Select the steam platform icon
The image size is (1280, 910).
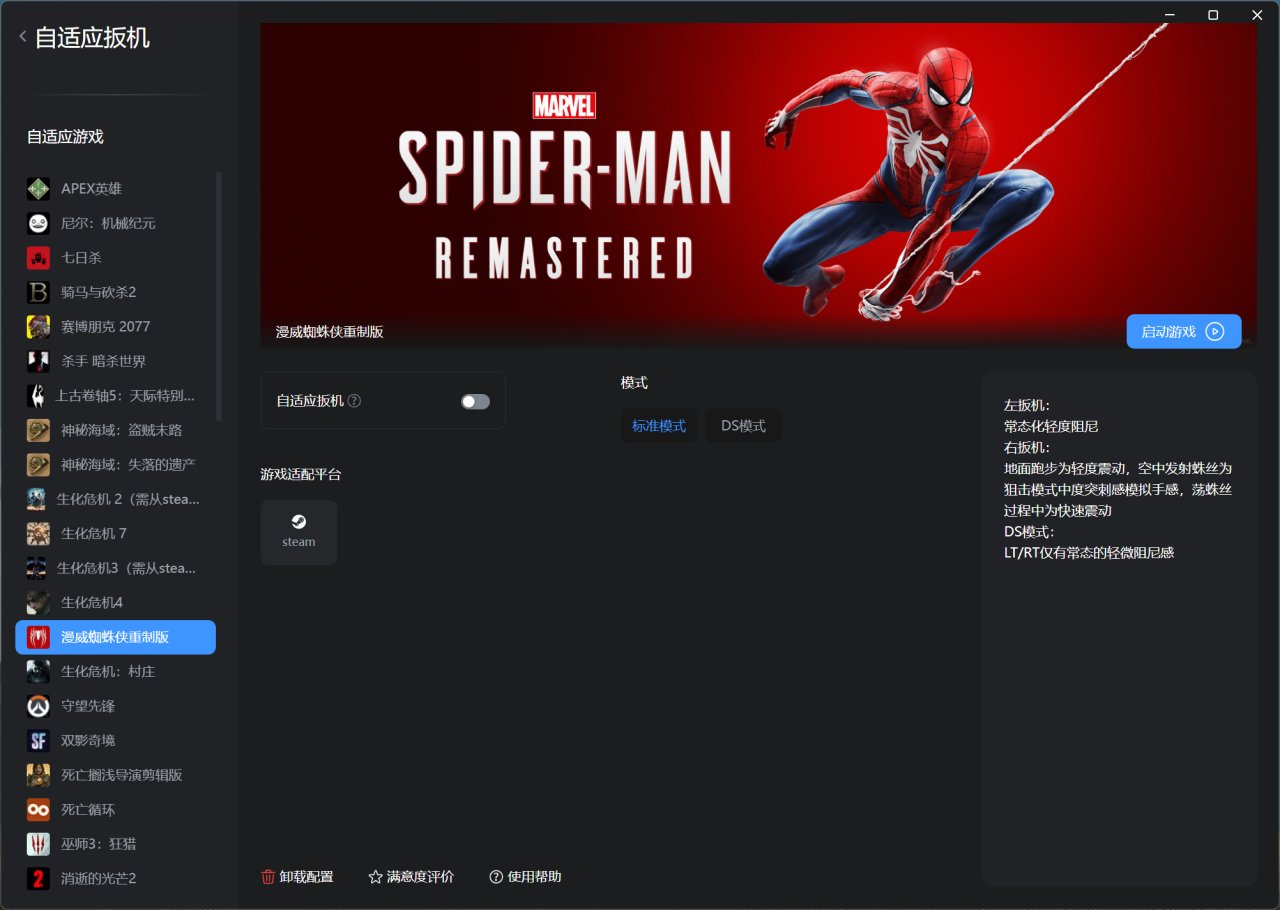(299, 532)
